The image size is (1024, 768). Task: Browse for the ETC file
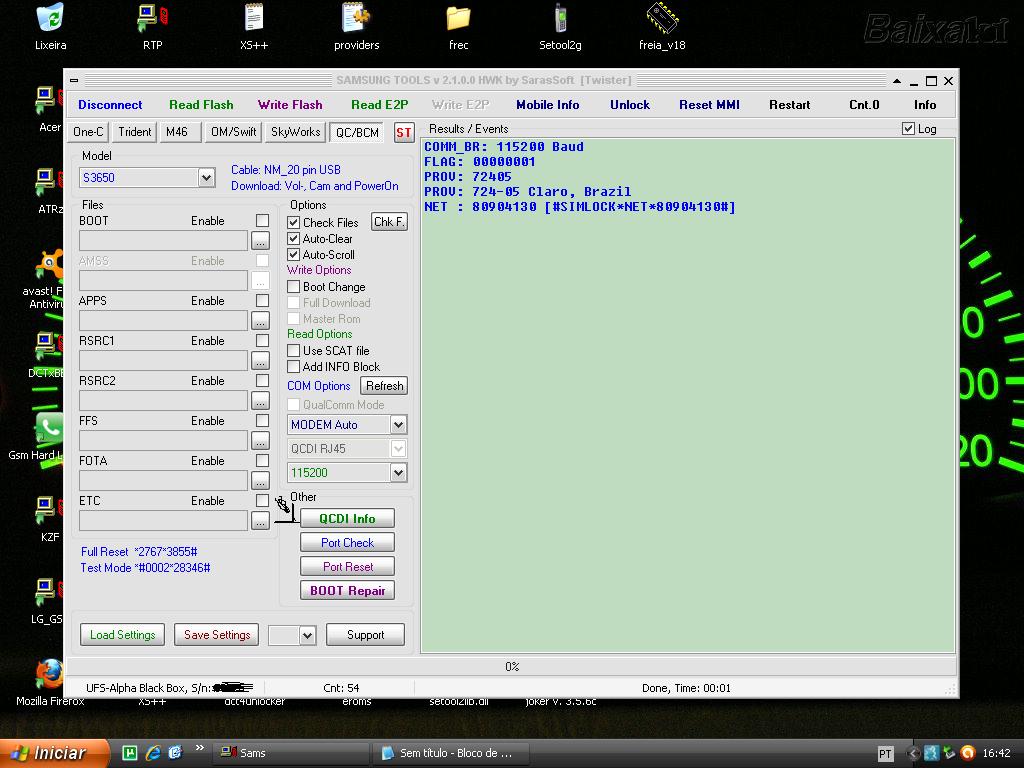(260, 520)
